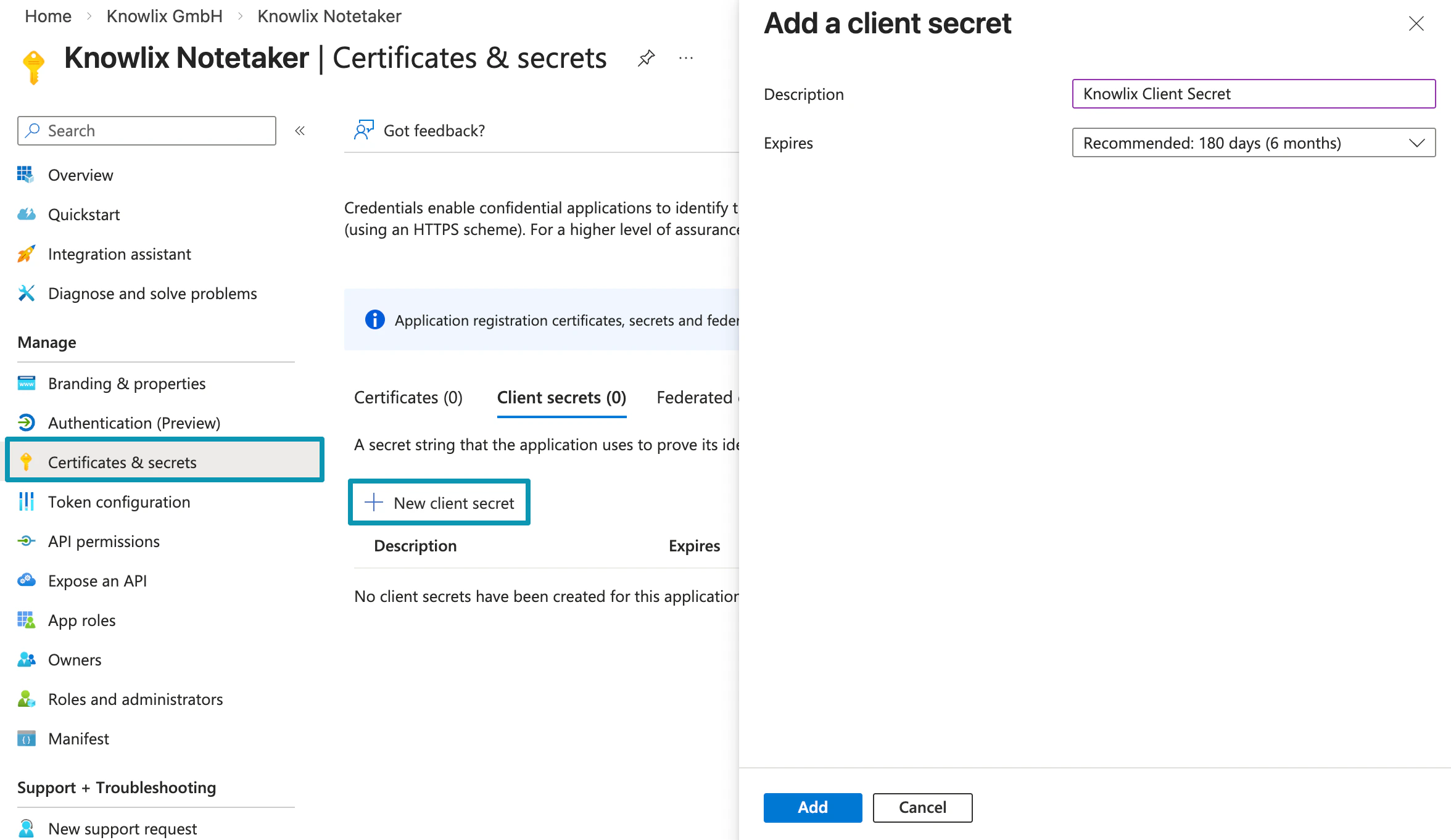Edit the Description field for the secret

[x=1254, y=94]
